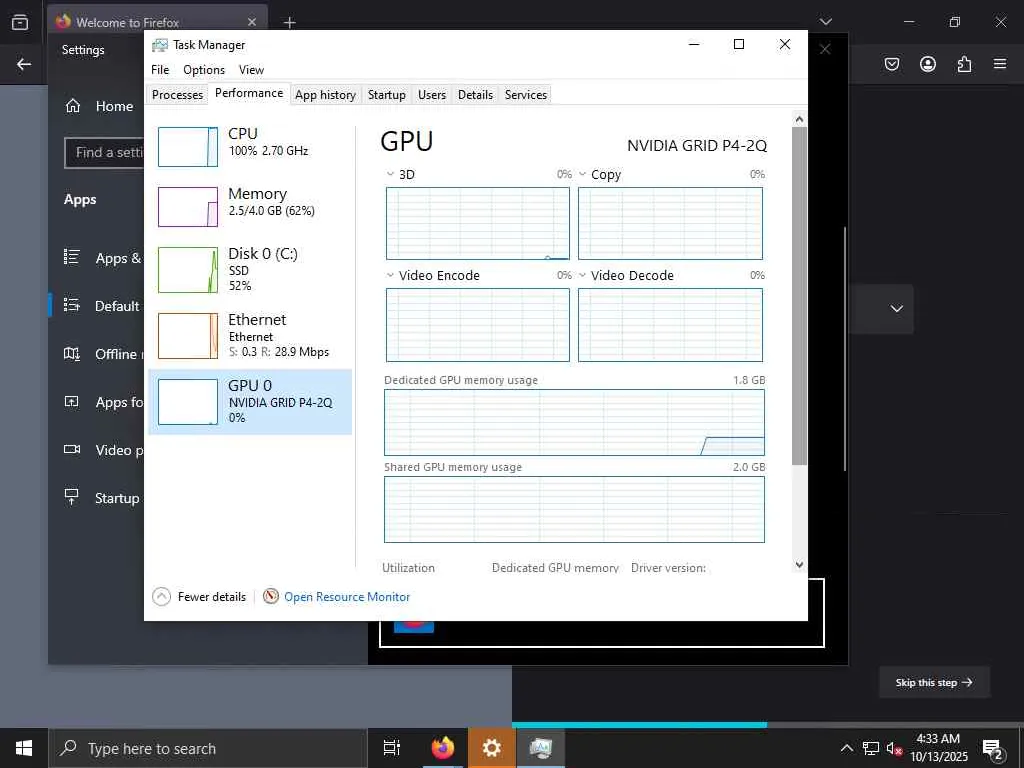Open Firefox Pocket save icon
This screenshot has width=1024, height=768.
pyautogui.click(x=892, y=64)
